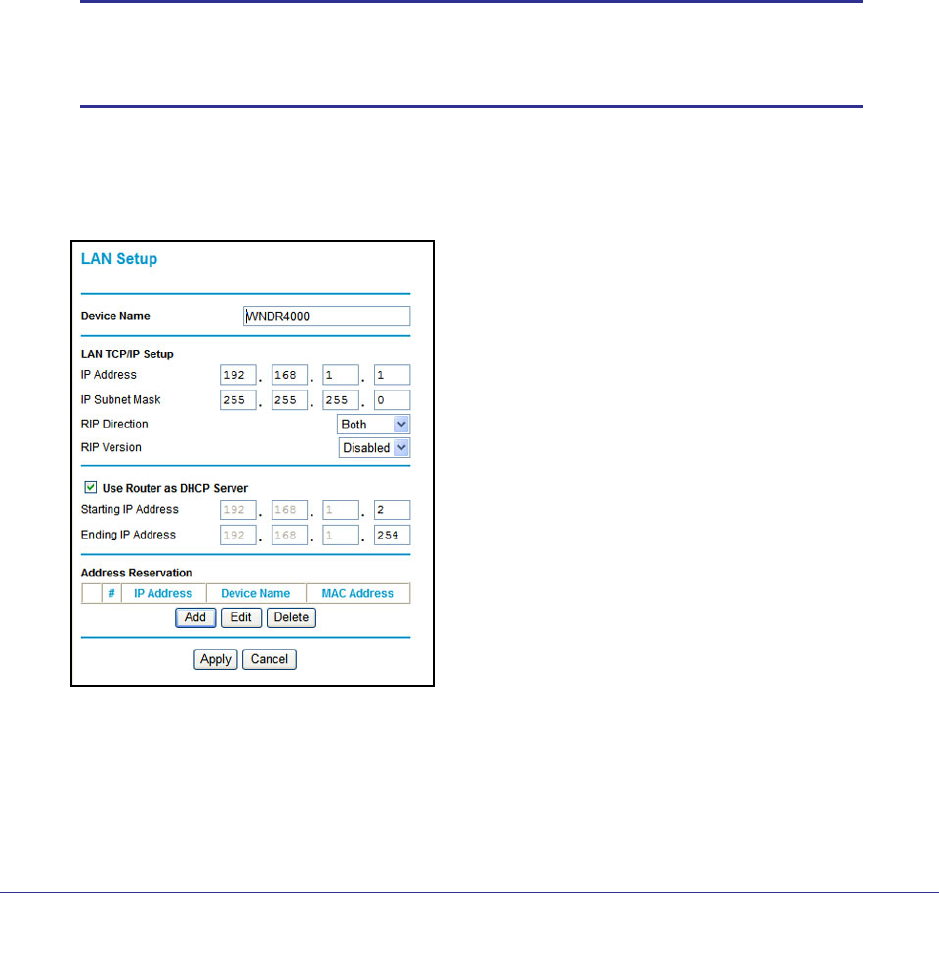Screen dimensions: 939x962
Task: Select Subnet Mask first octet 255
Action: (238, 400)
